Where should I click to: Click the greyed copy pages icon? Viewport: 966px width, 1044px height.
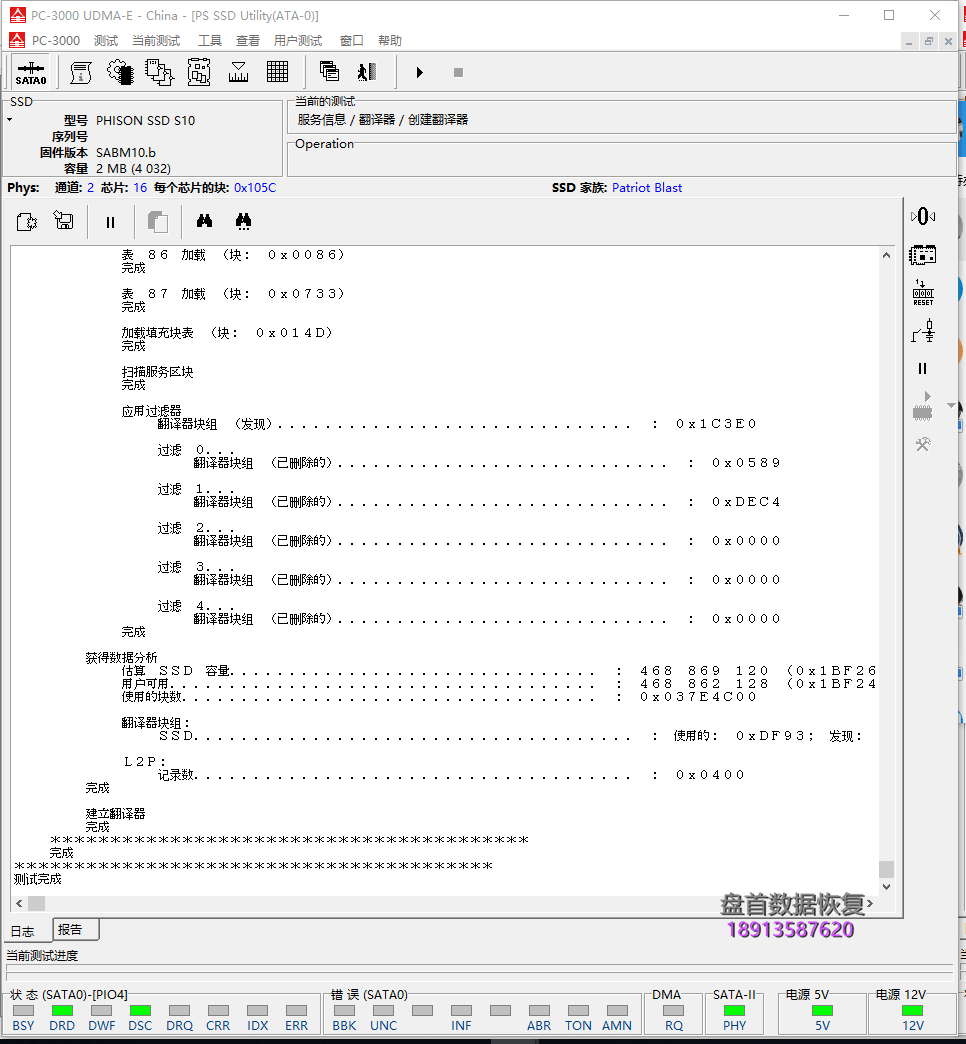coord(158,222)
